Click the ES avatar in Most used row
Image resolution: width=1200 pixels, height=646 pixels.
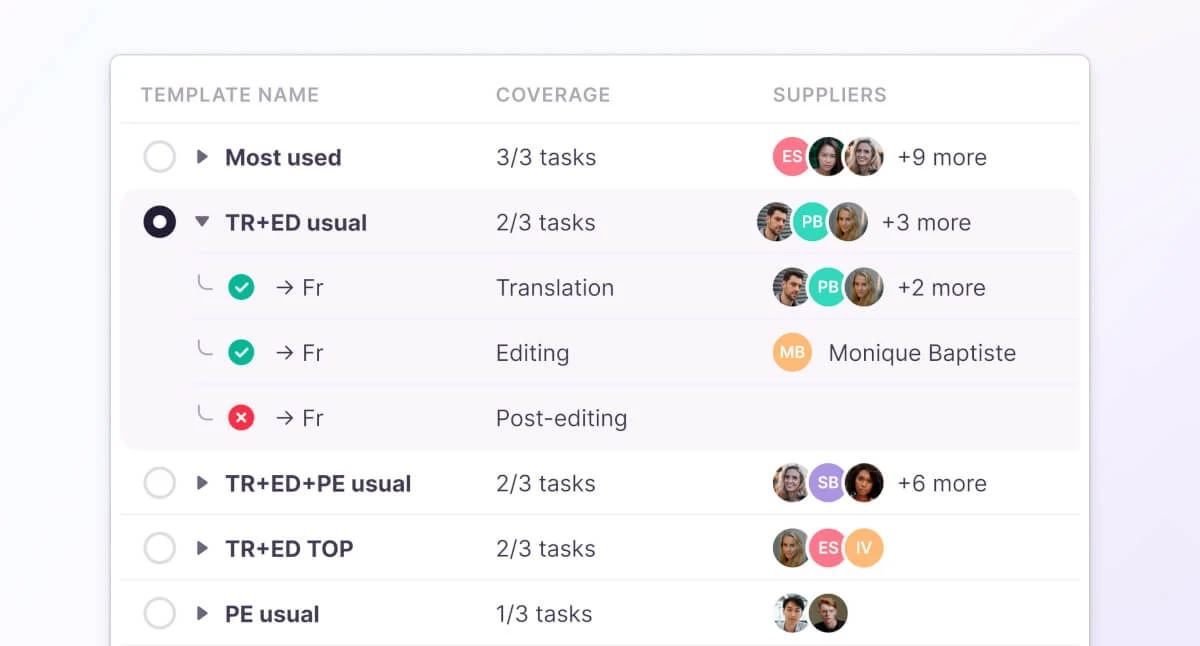click(x=791, y=157)
